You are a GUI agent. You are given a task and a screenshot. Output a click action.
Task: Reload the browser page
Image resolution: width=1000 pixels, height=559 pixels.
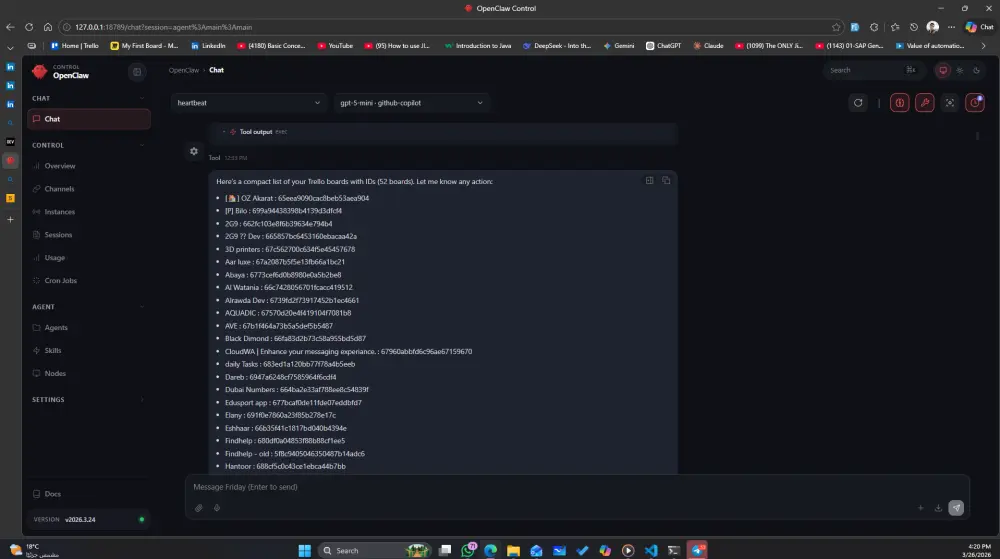[x=29, y=27]
